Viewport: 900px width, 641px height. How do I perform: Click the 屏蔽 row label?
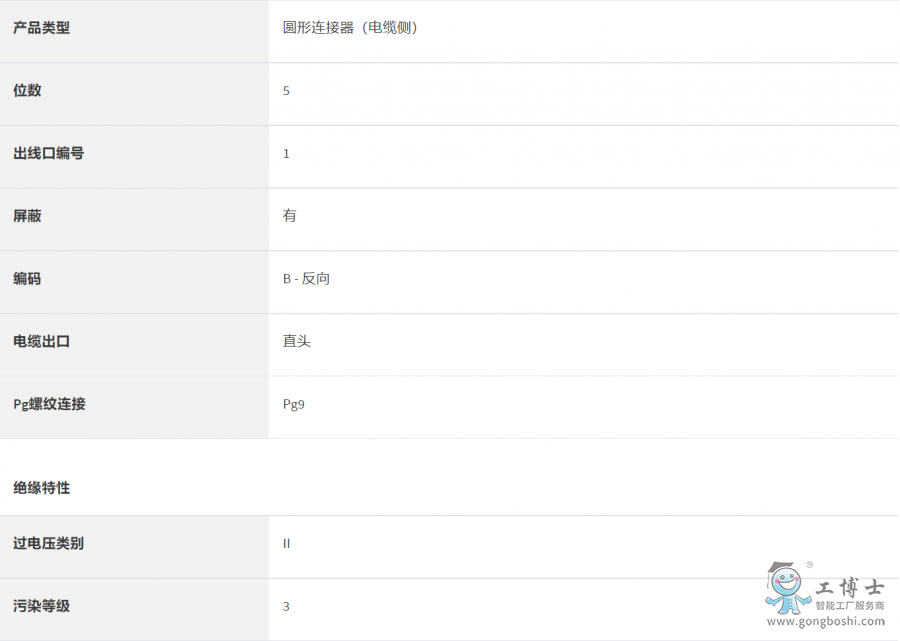27,216
